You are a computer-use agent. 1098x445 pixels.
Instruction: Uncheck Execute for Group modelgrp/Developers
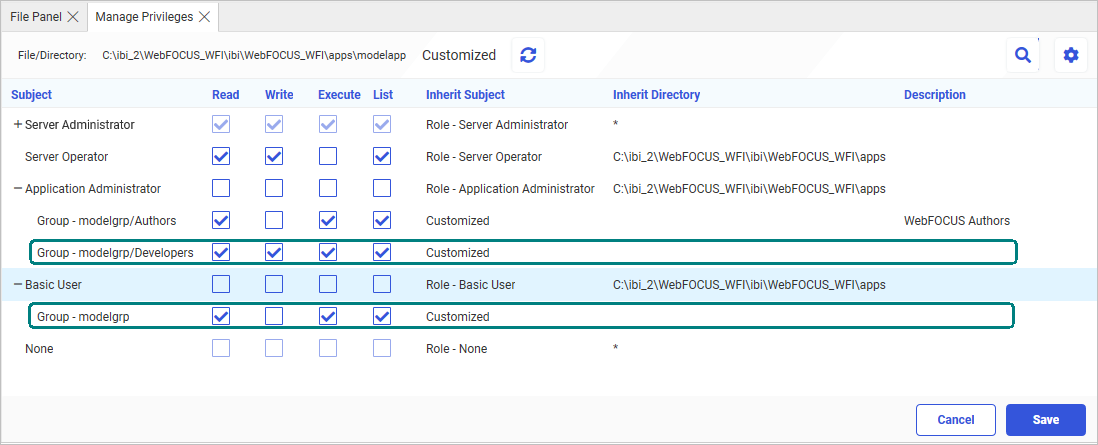[328, 252]
